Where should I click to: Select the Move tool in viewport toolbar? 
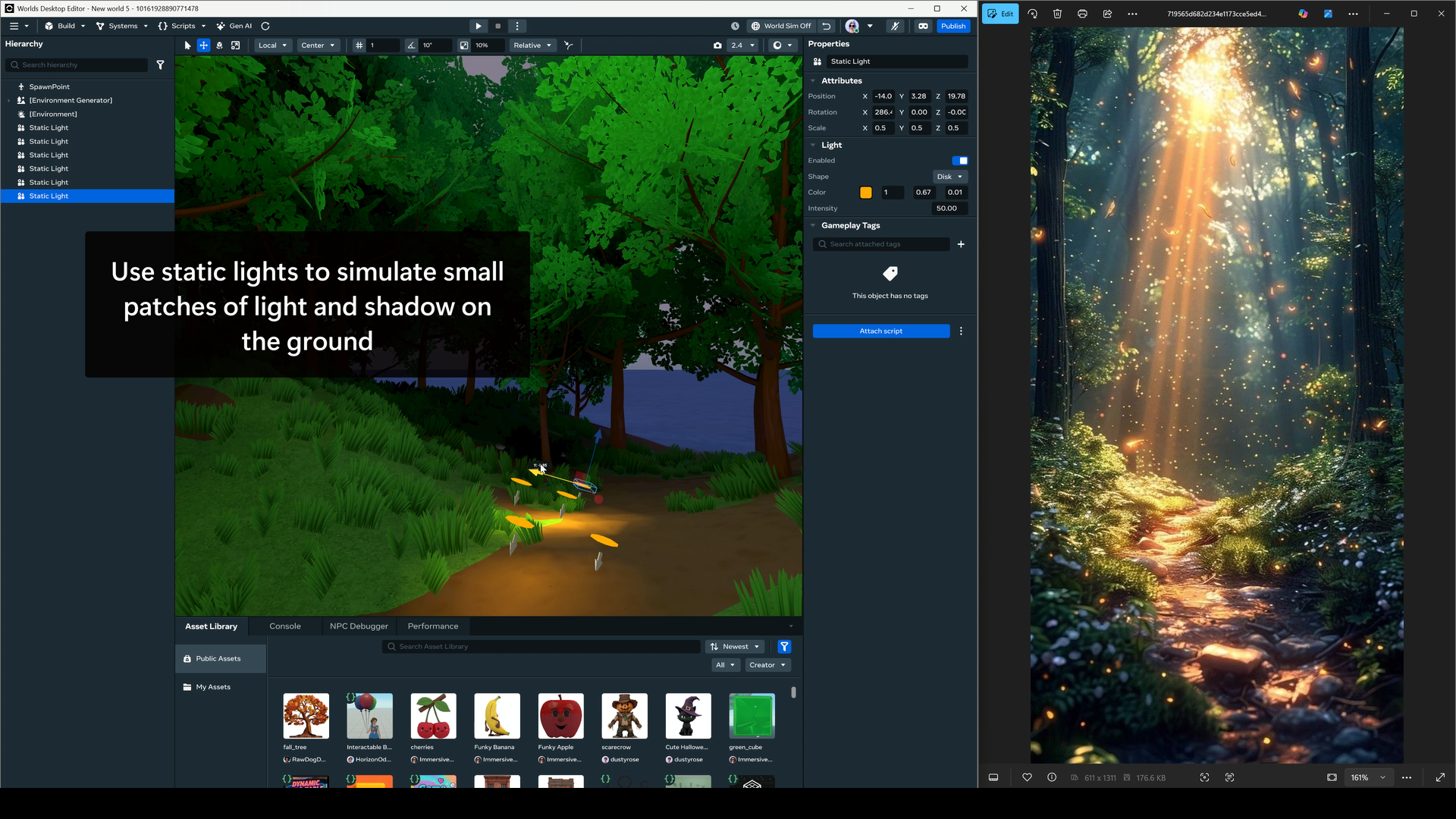click(x=203, y=45)
